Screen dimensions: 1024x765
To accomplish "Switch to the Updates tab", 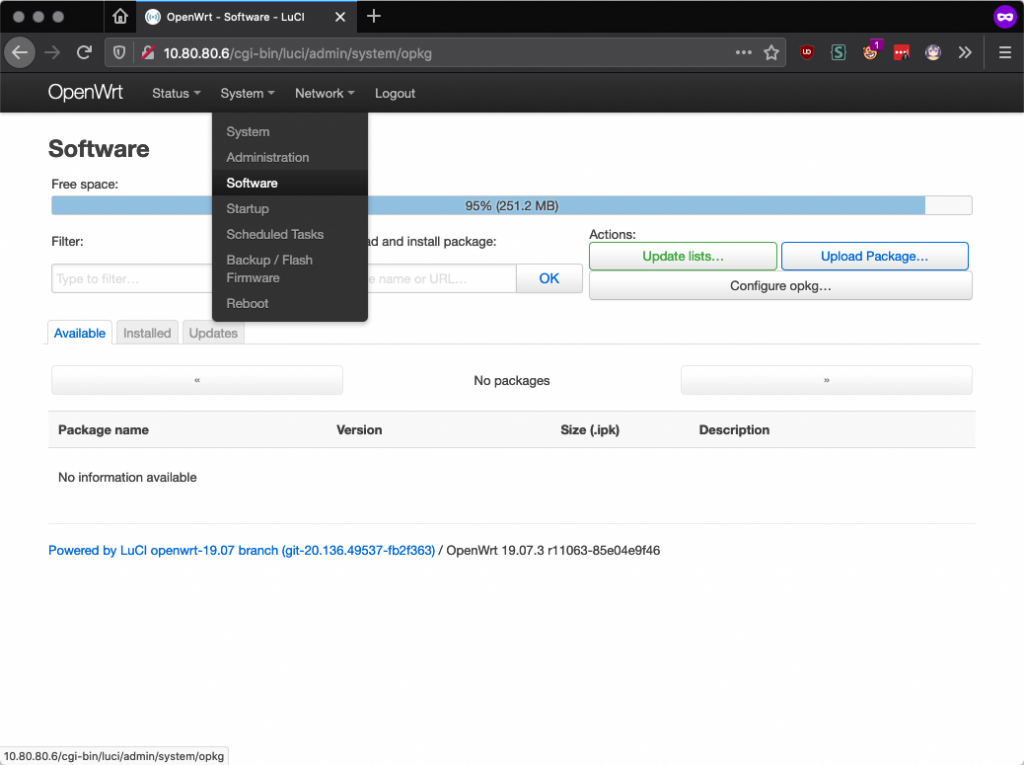I will (213, 333).
